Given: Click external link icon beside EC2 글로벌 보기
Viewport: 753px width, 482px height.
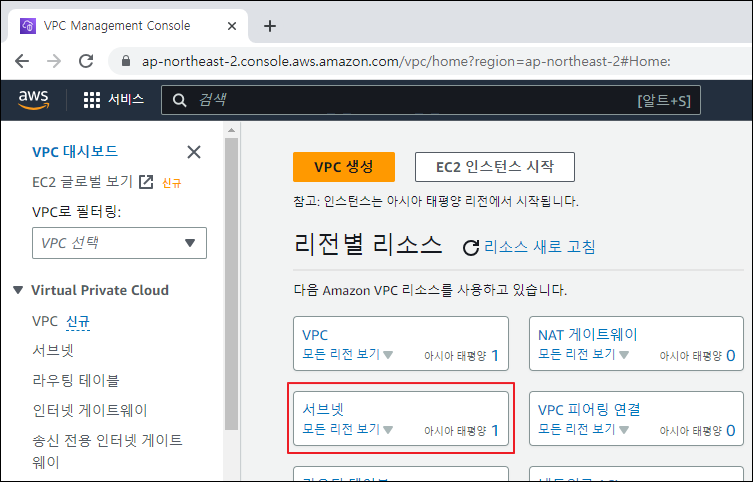Looking at the screenshot, I should [x=146, y=182].
